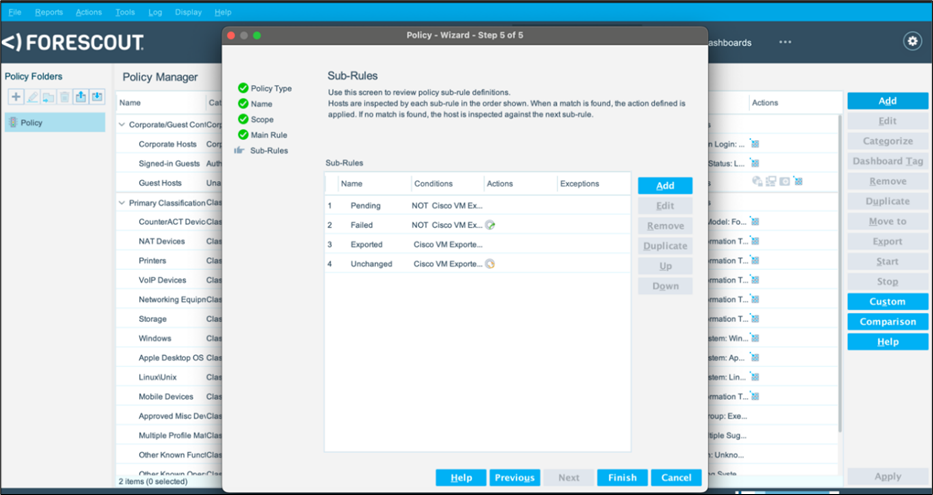Select the Printers policy
The image size is (933, 495).
(152, 261)
